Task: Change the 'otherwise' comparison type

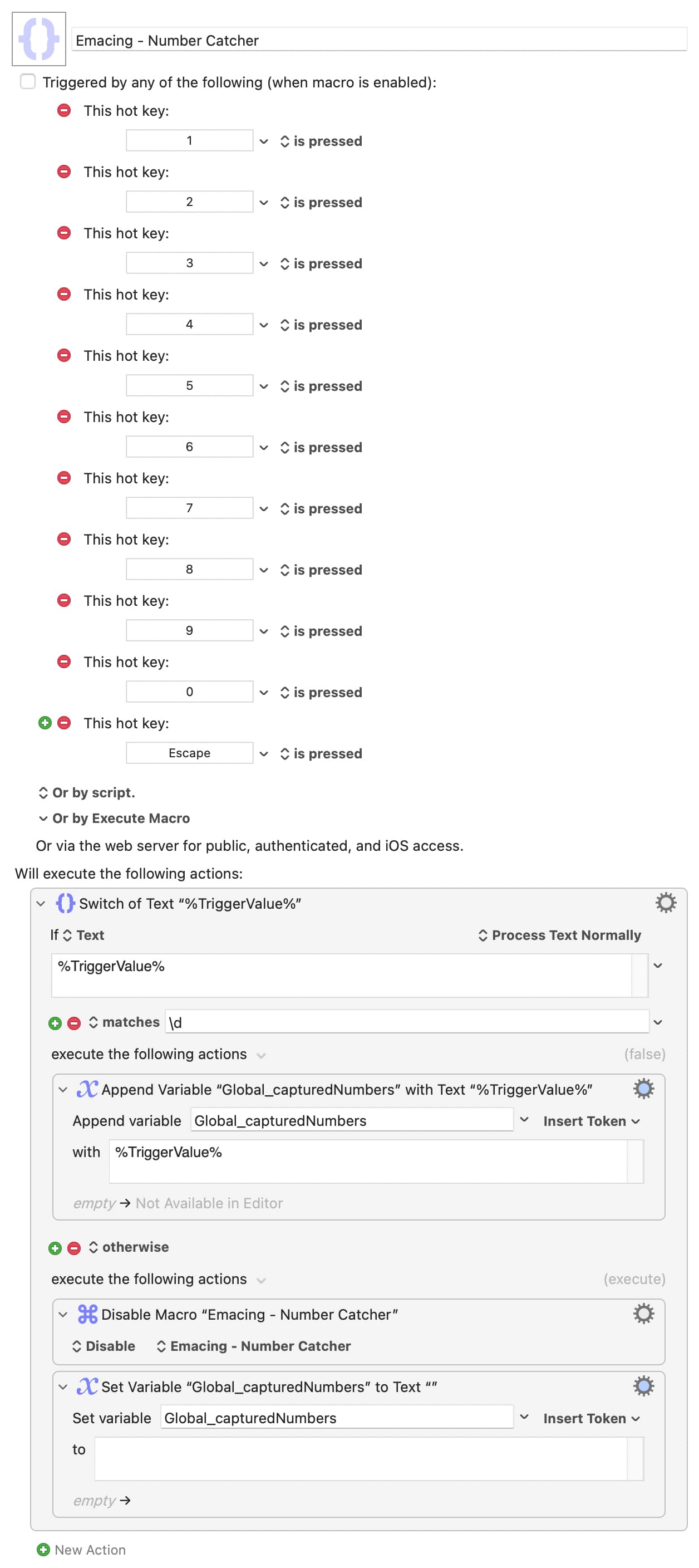Action: (129, 1247)
